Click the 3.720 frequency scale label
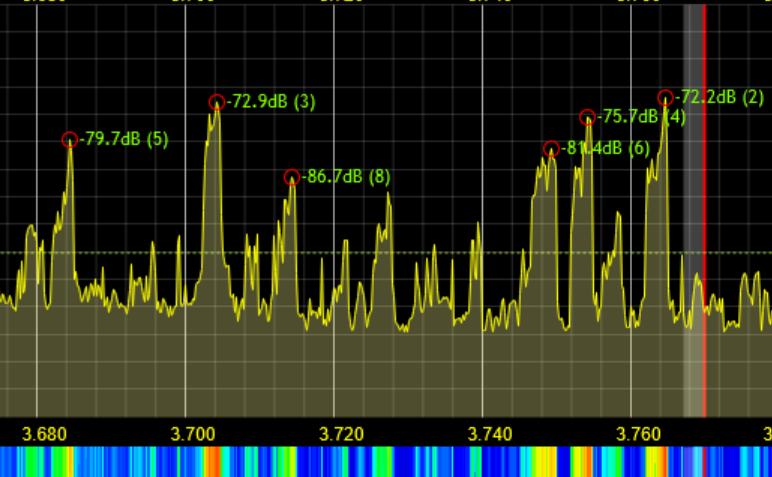 (341, 434)
